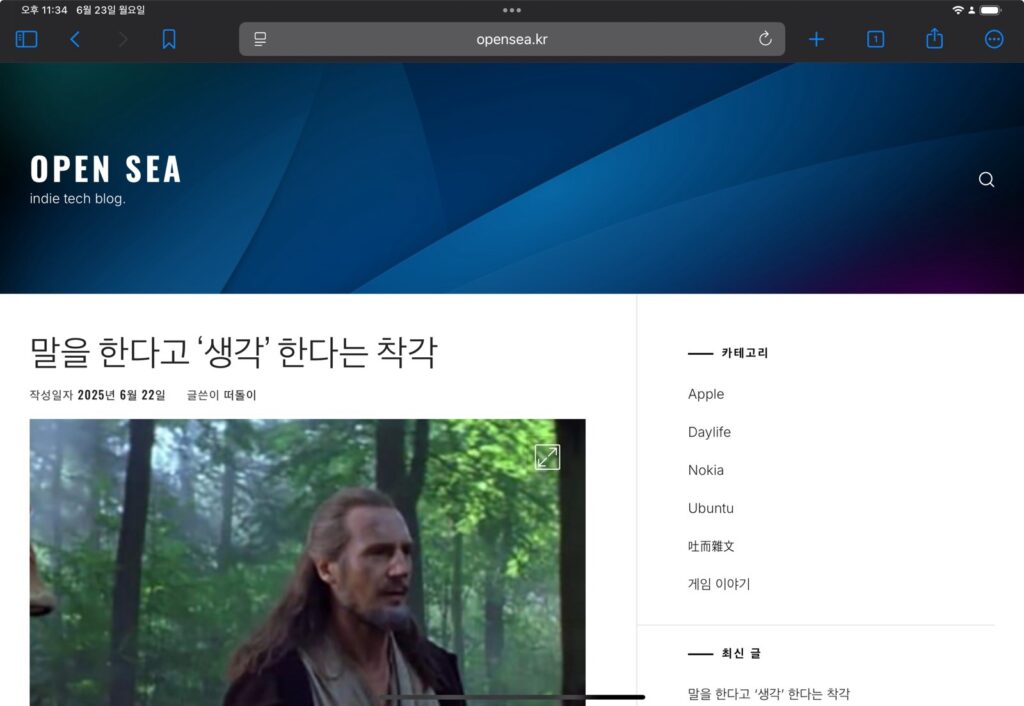Select the 'indie tech blog.' tagline text

[77, 199]
